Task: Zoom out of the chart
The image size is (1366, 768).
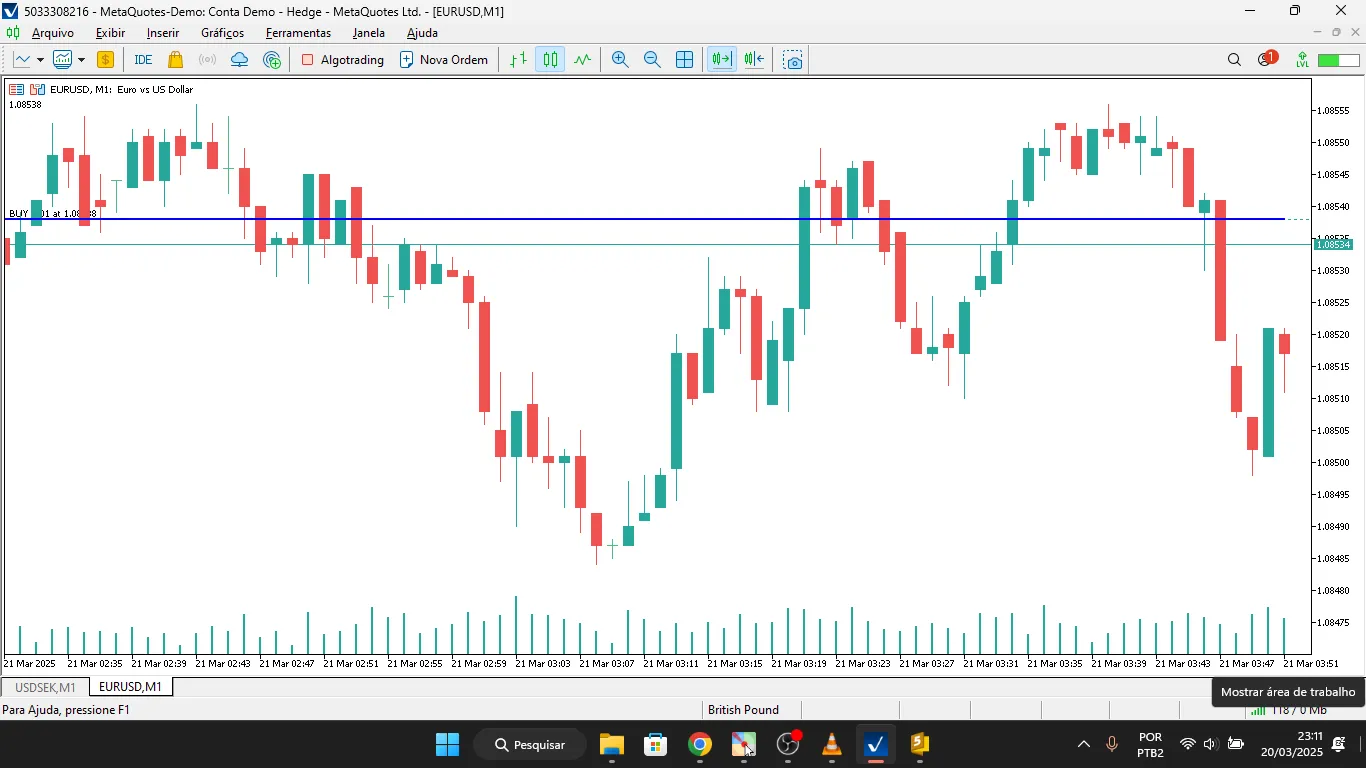Action: tap(652, 59)
